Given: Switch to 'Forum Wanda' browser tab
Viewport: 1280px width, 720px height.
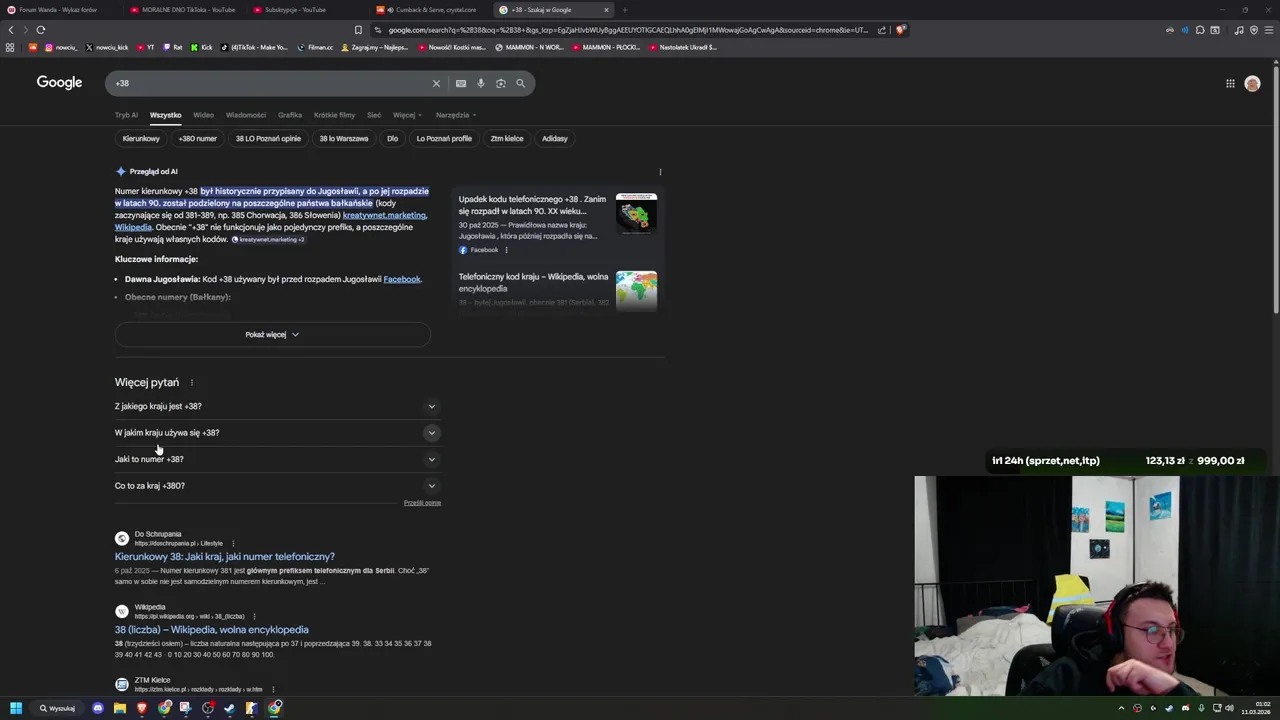Looking at the screenshot, I should [x=60, y=10].
